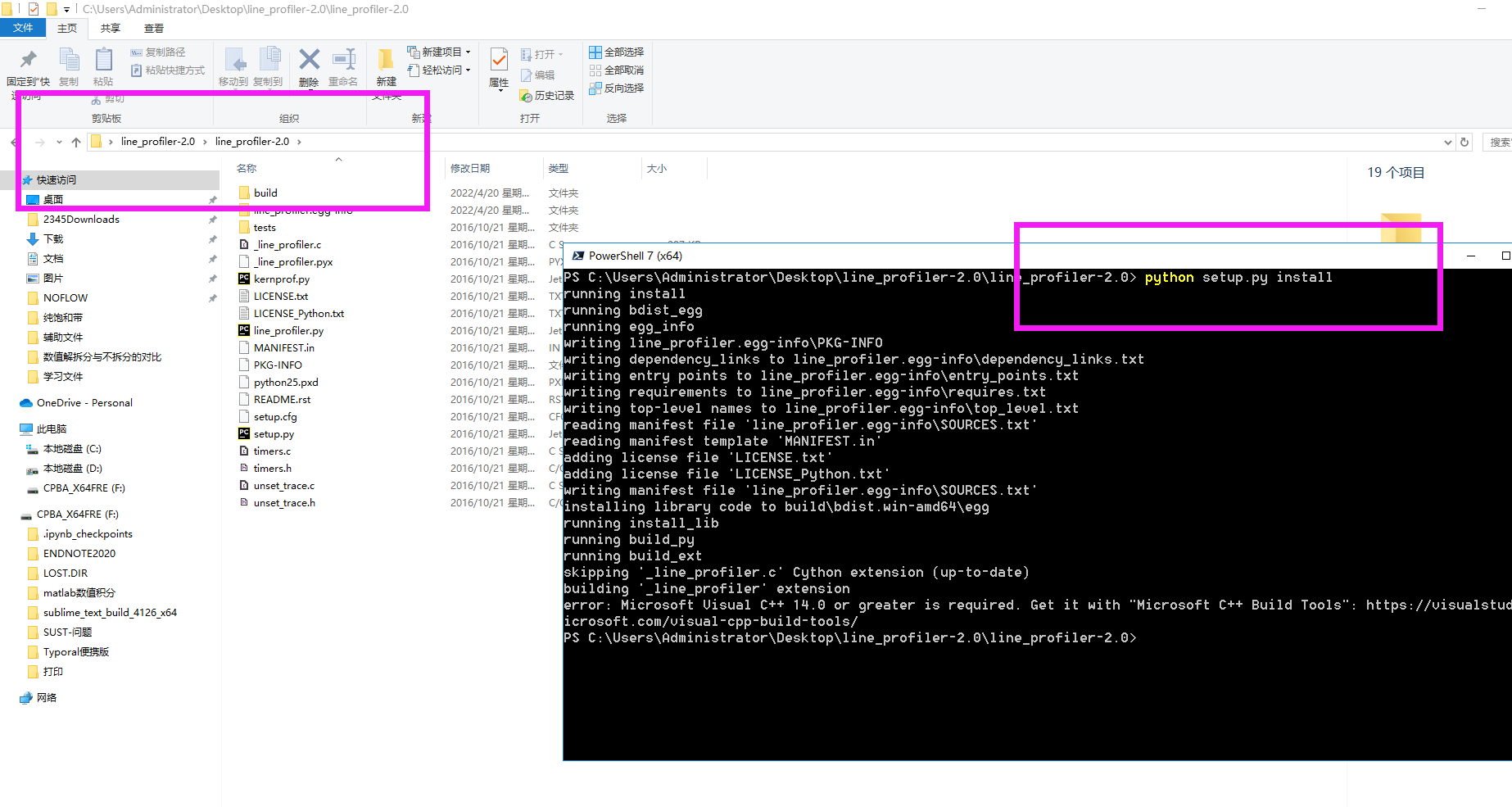Click OneDrive - Personal in sidebar
Screen dimensions: 1512x807
coord(84,403)
